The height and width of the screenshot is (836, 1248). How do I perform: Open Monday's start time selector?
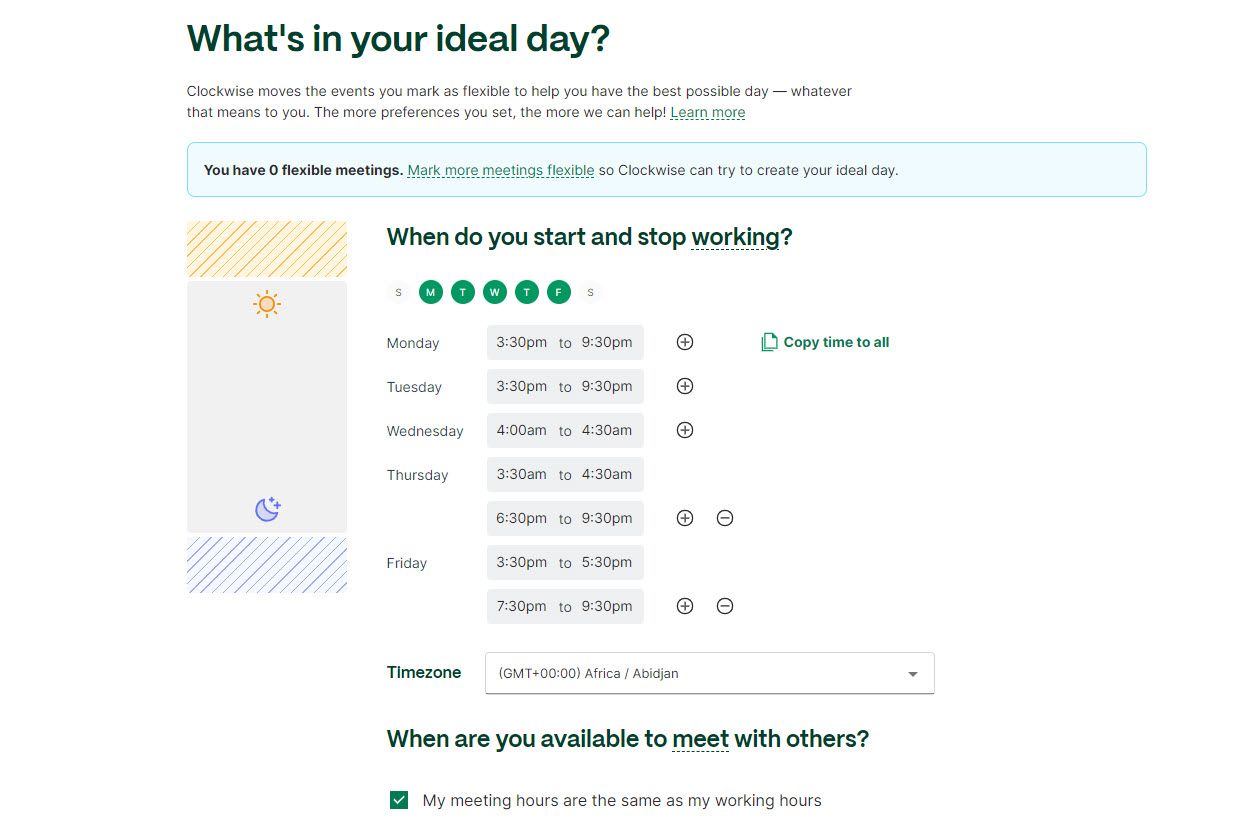[x=521, y=342]
